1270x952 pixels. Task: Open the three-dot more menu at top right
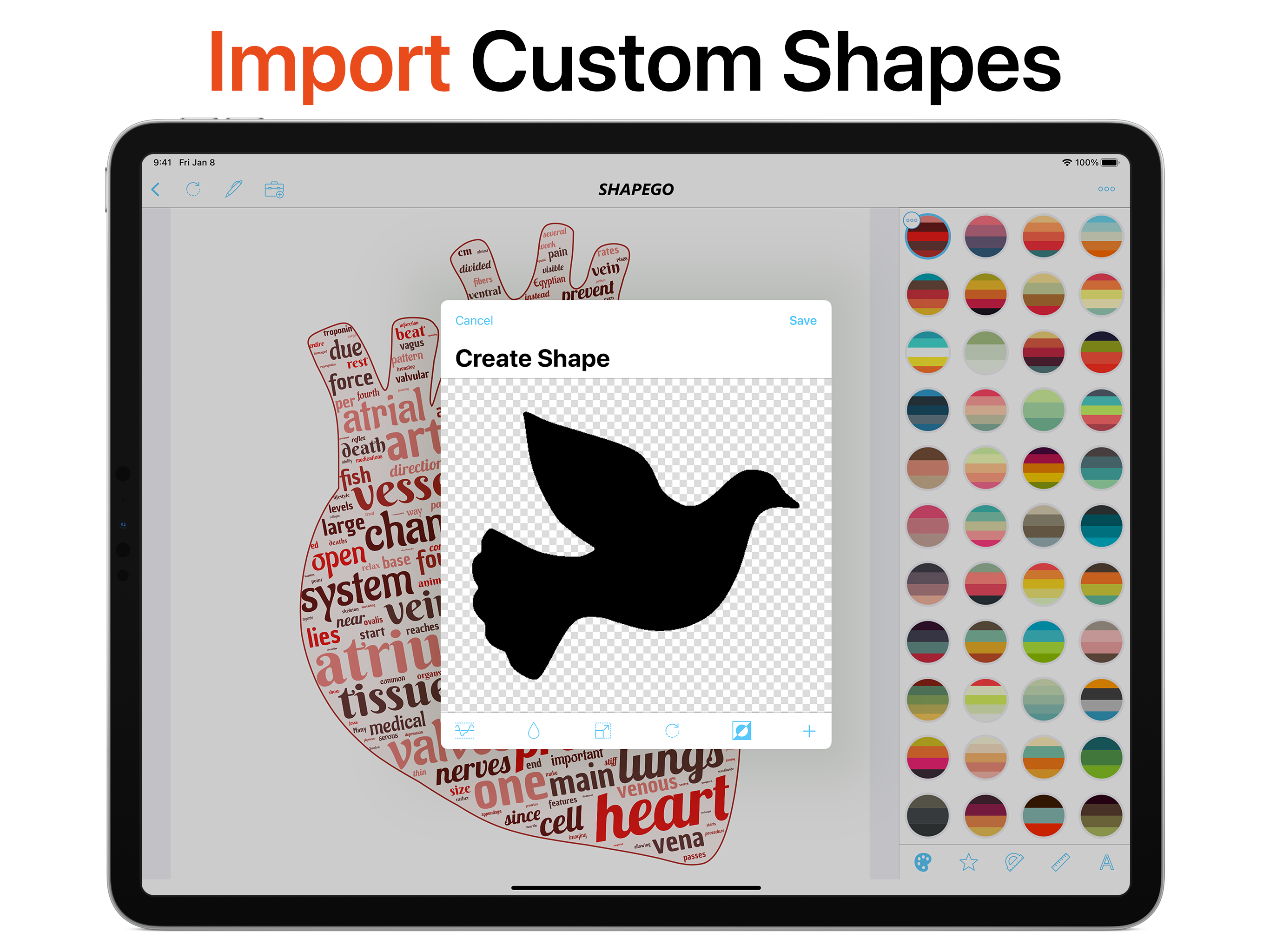(x=1106, y=189)
